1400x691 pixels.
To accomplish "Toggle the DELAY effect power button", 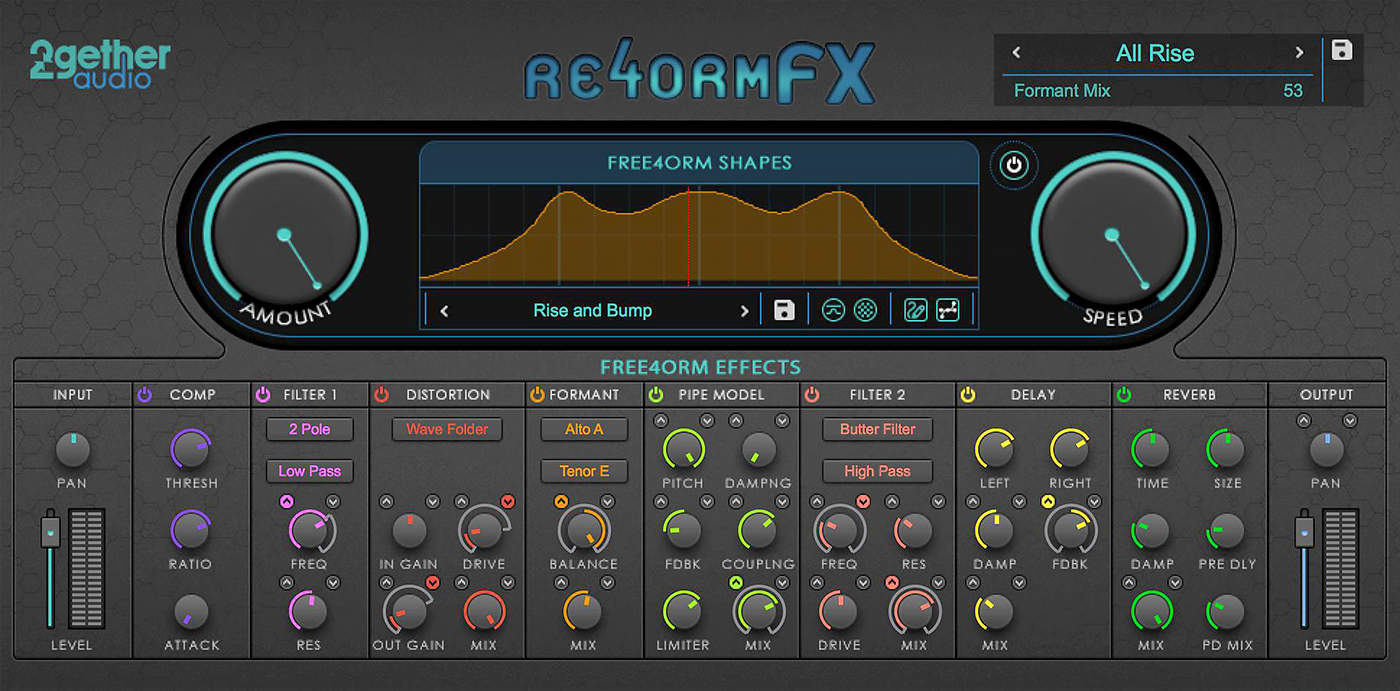I will click(967, 395).
